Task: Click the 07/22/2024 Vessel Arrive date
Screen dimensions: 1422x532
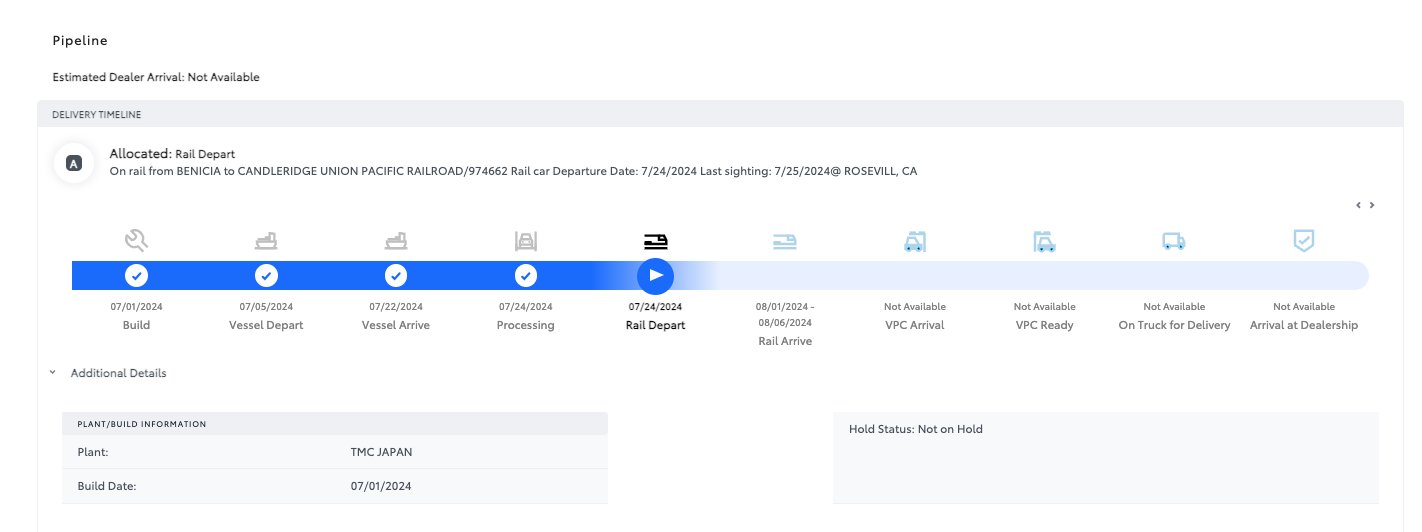Action: (396, 307)
